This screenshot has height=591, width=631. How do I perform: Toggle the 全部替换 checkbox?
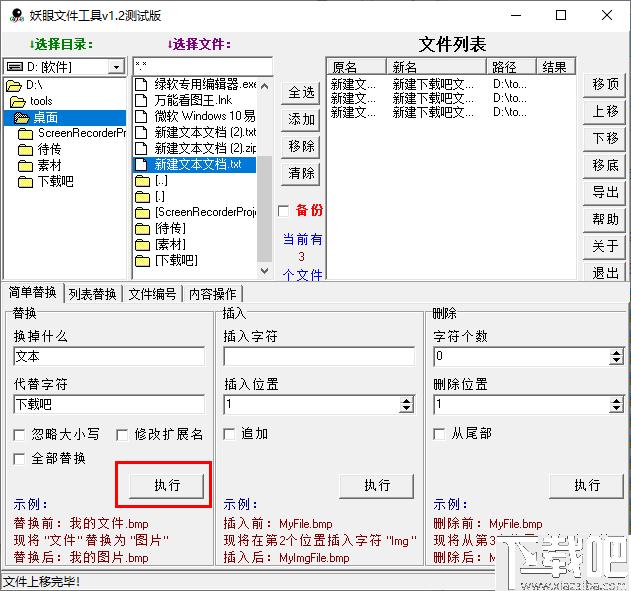point(19,459)
